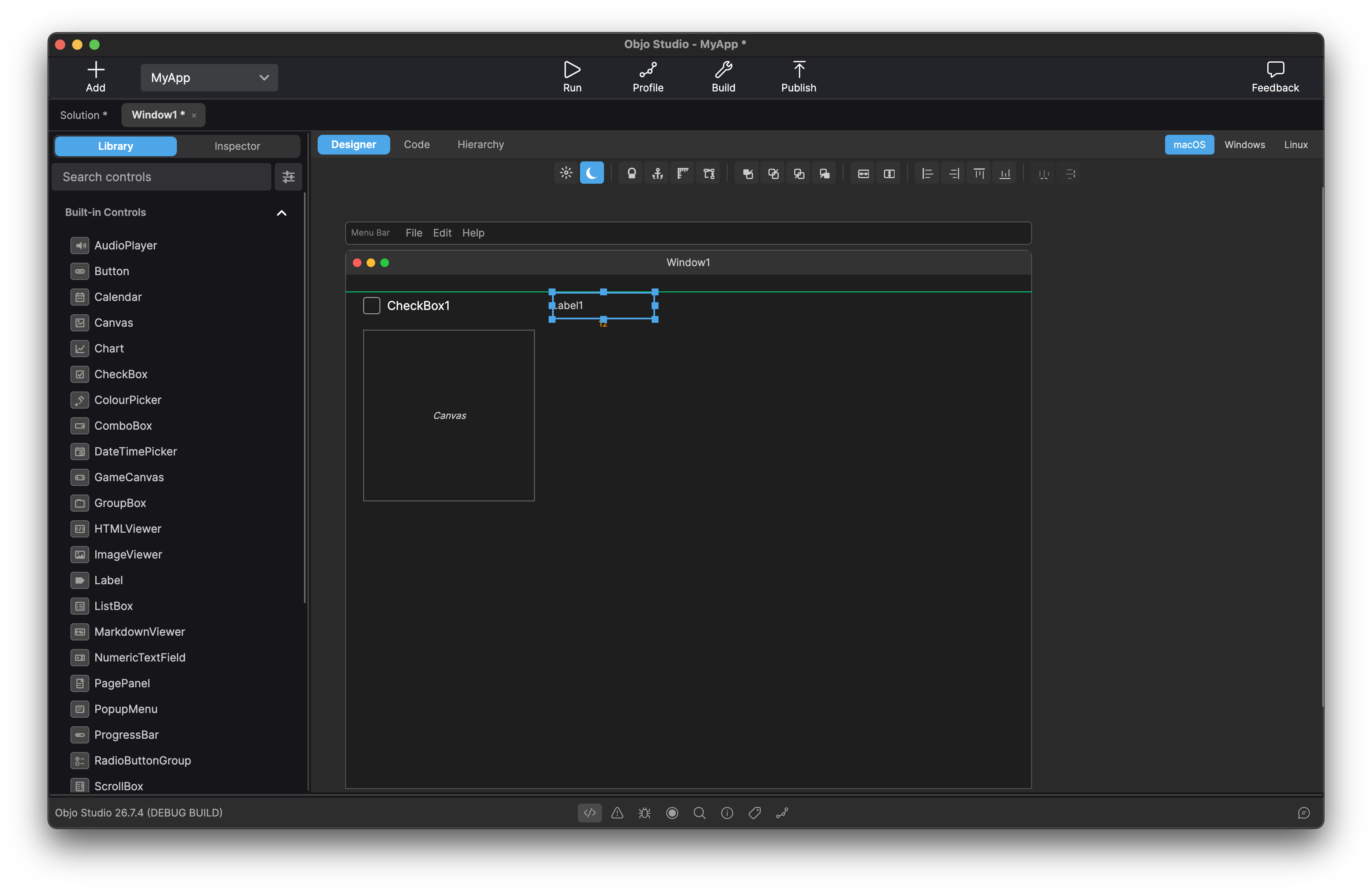Image resolution: width=1372 pixels, height=892 pixels.
Task: Click the chat bubble icon at bottom right
Action: [x=1304, y=813]
